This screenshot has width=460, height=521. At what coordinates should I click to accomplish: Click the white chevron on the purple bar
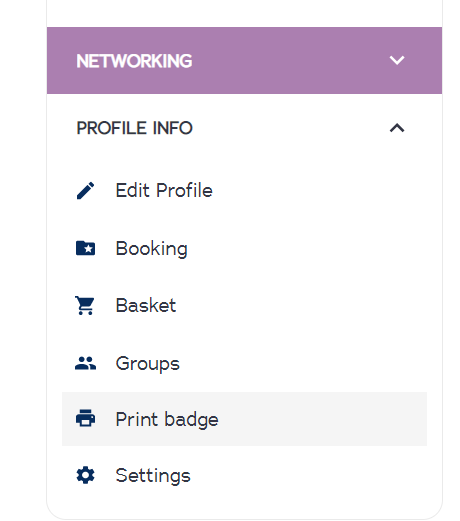[x=397, y=60]
